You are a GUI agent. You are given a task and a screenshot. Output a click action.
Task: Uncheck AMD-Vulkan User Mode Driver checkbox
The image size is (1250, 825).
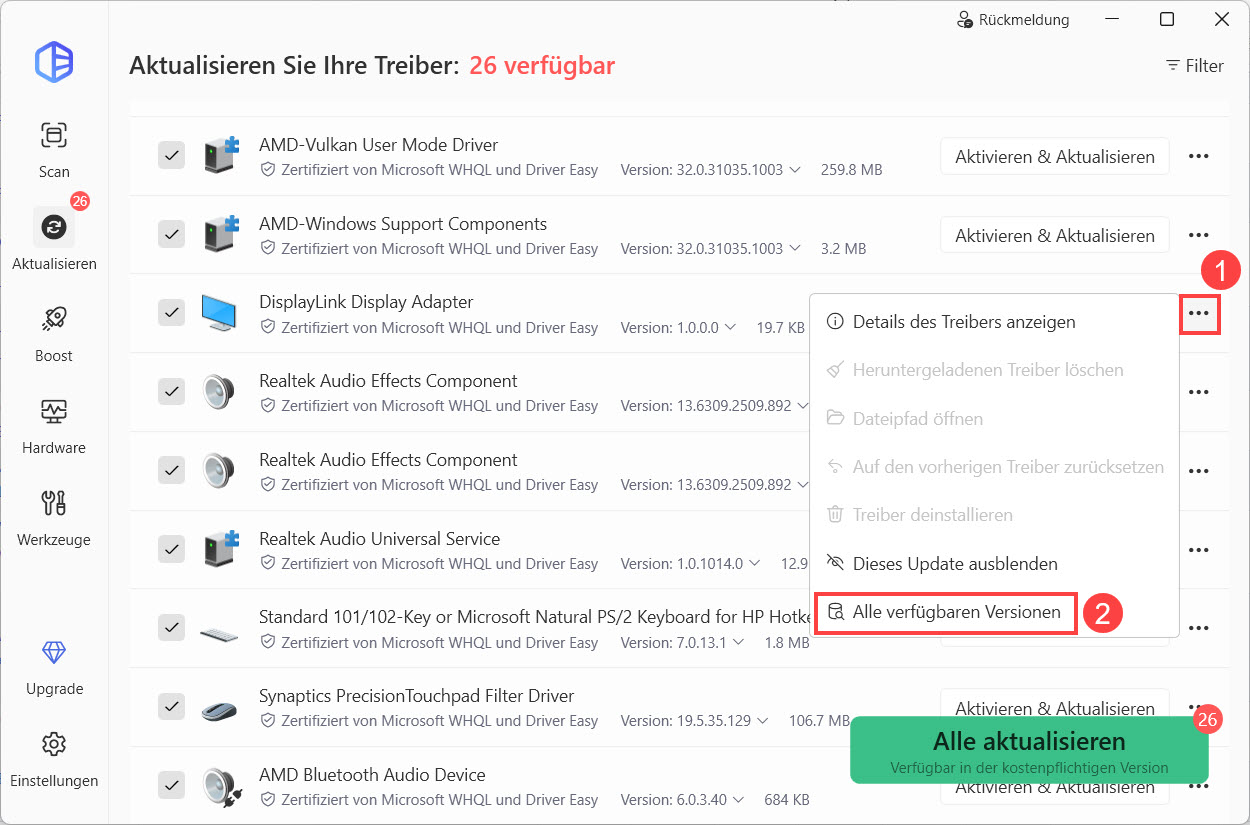[172, 156]
